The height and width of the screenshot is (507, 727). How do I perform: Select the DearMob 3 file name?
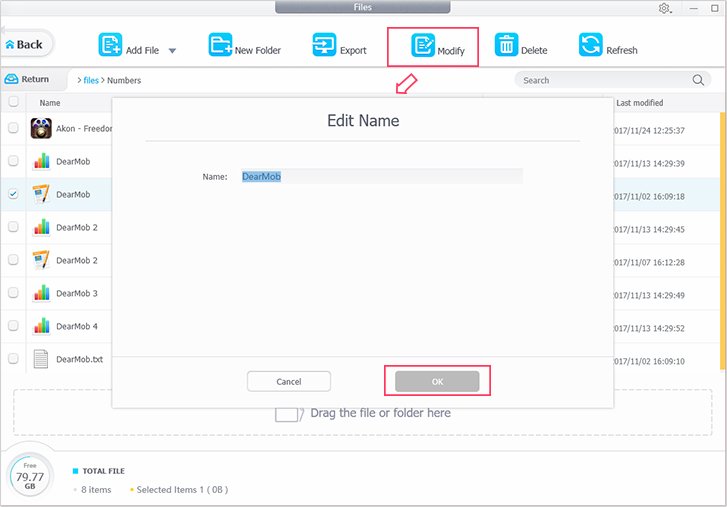tap(77, 293)
